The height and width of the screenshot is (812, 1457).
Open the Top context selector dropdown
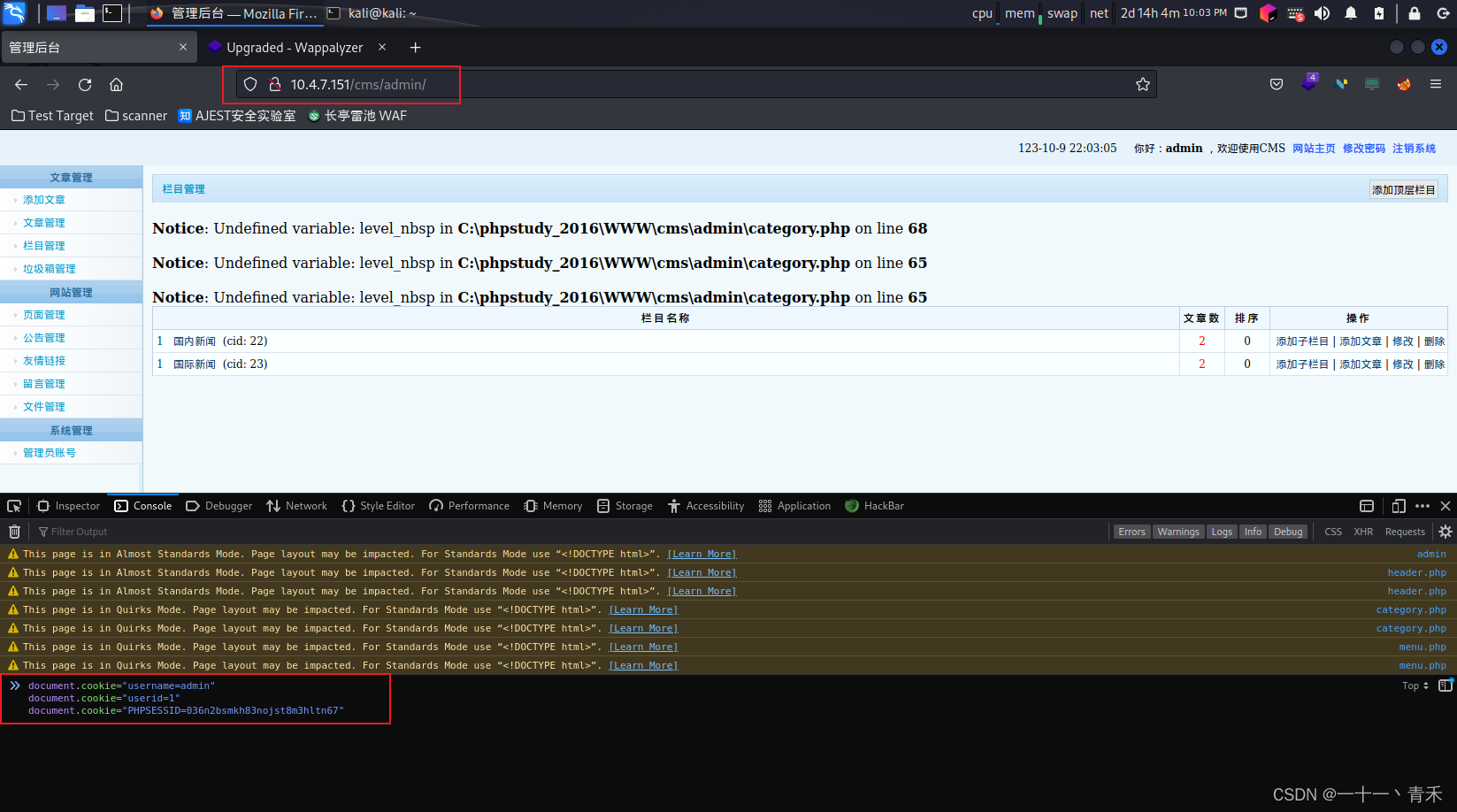tap(1415, 686)
